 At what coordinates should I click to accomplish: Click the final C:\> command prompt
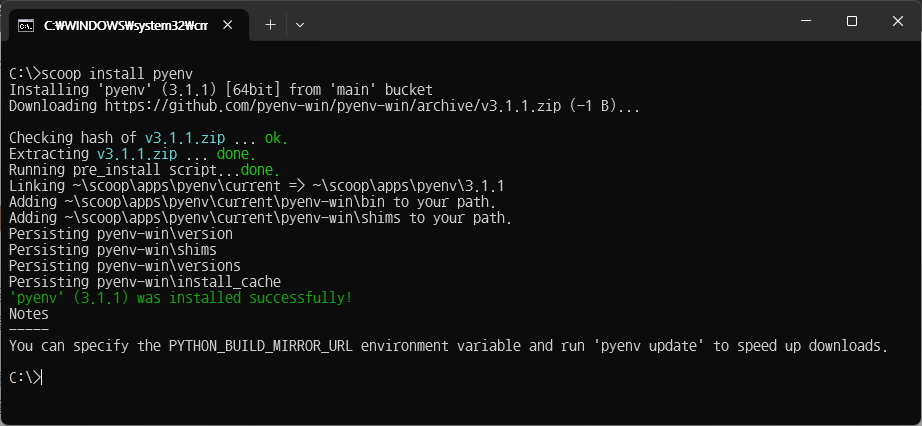tap(25, 377)
